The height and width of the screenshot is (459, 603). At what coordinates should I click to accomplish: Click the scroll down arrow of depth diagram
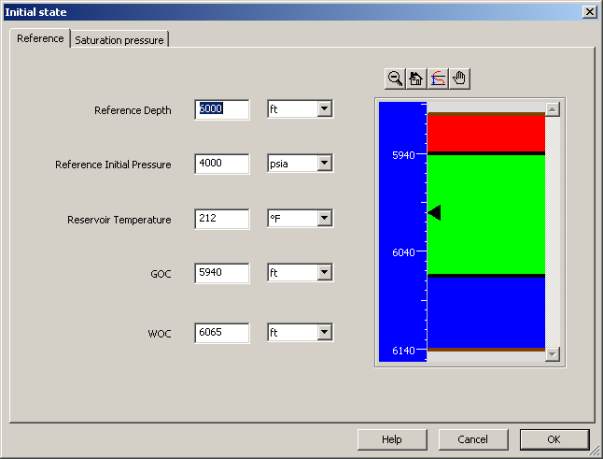click(x=552, y=354)
